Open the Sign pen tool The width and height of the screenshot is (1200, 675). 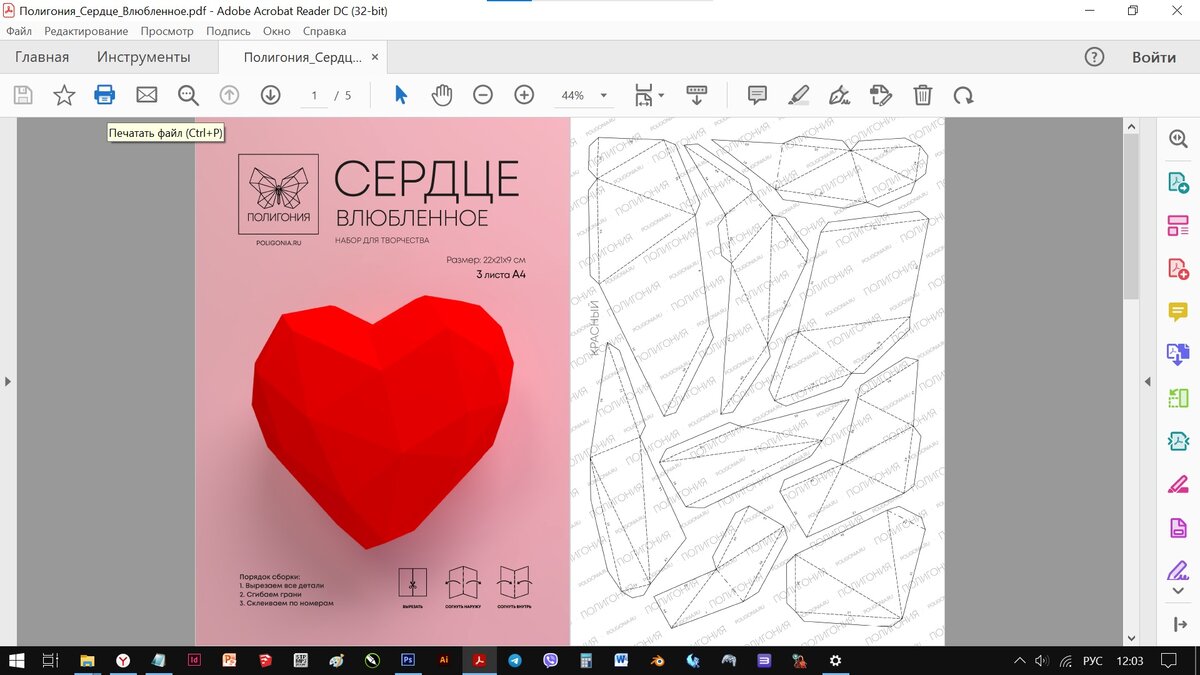[839, 95]
